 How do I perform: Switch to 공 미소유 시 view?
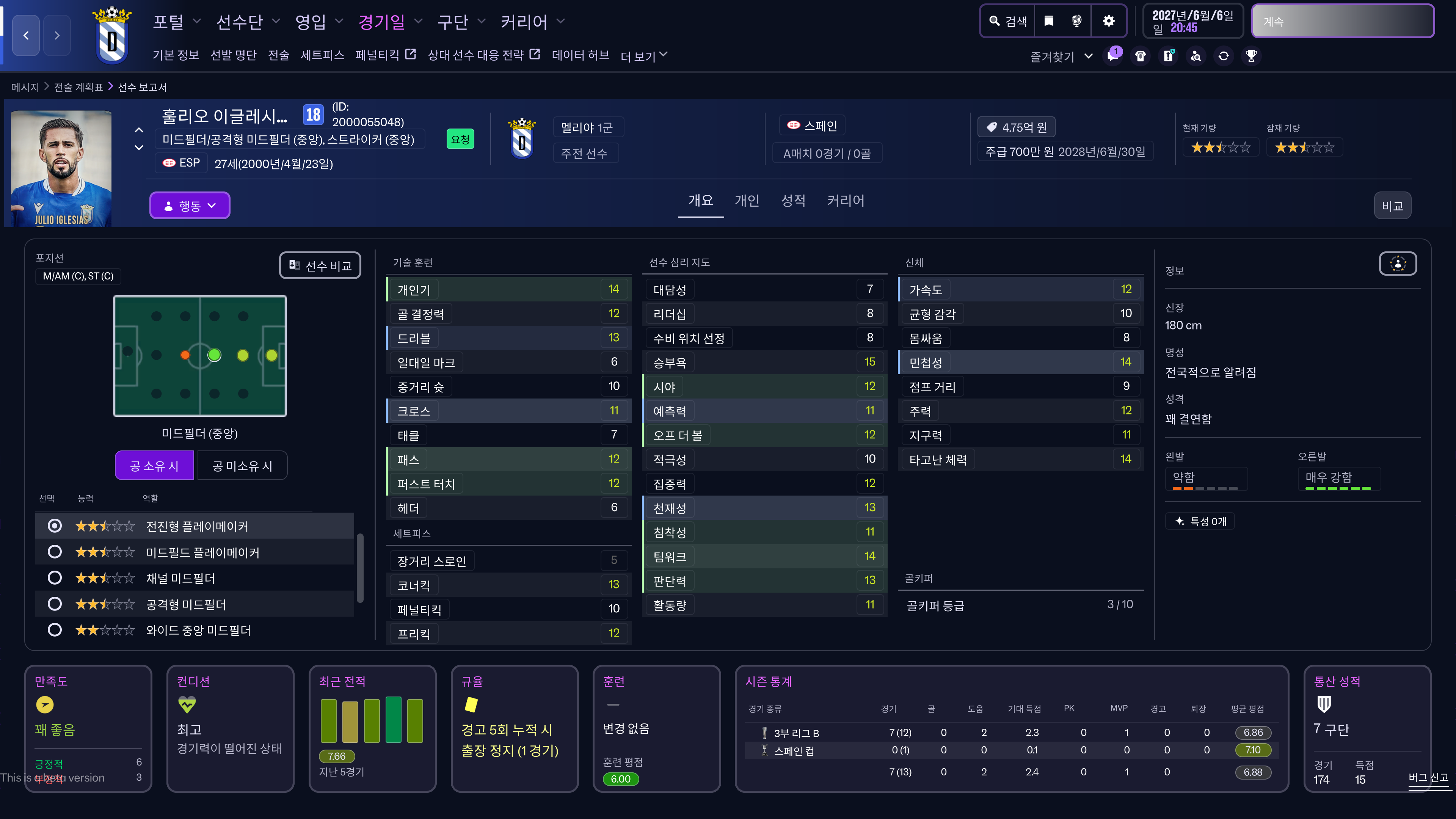[242, 466]
